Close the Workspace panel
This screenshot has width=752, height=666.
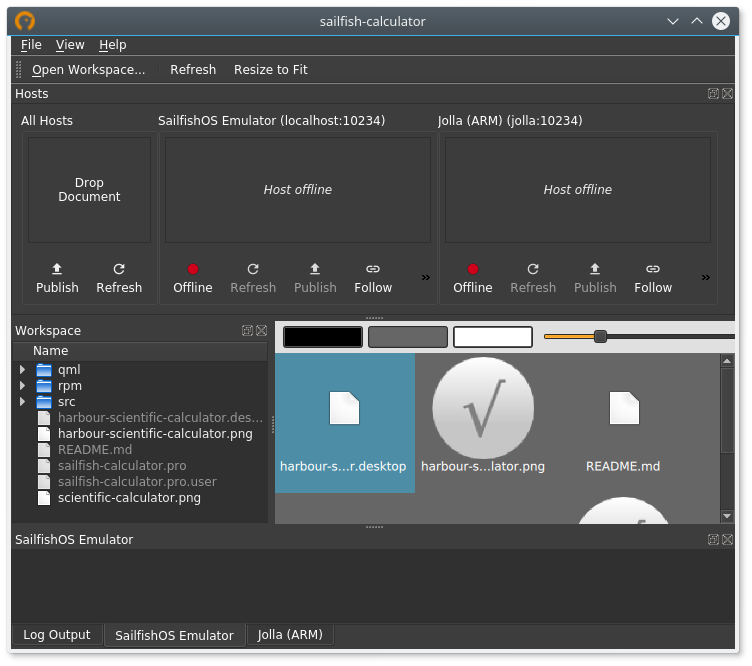(x=261, y=331)
